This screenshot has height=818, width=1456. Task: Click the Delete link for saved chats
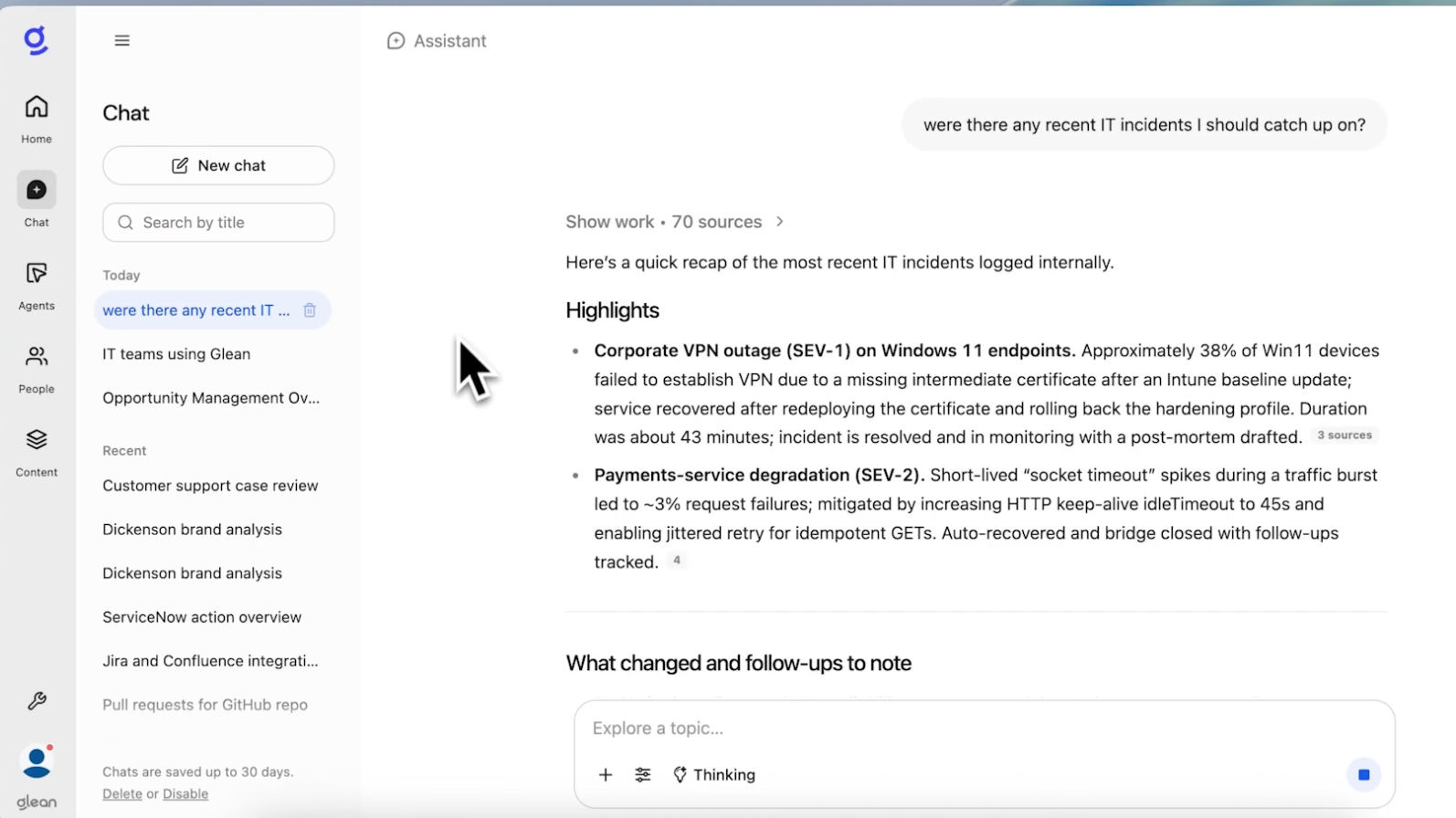click(x=122, y=794)
